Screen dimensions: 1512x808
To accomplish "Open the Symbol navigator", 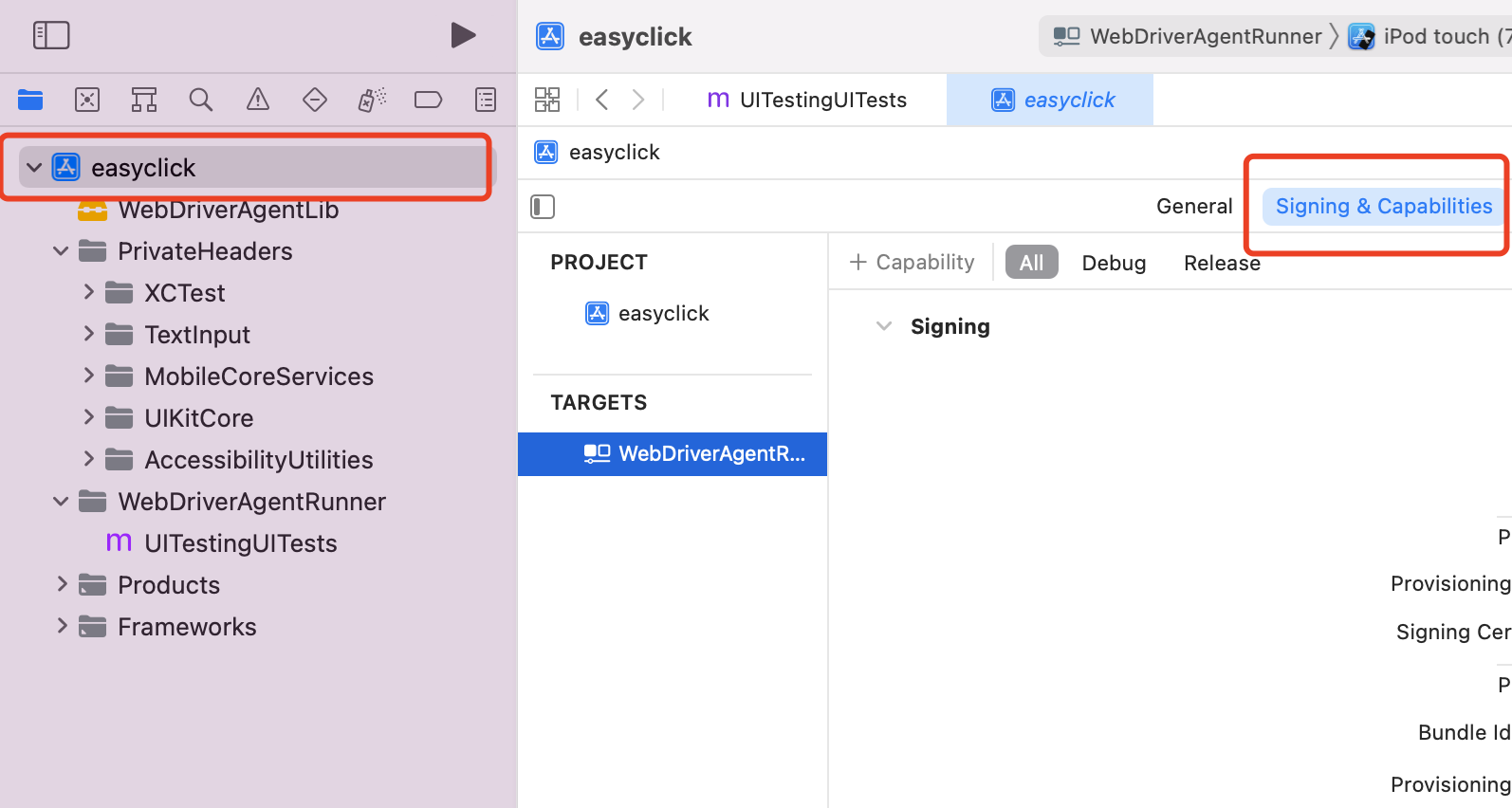I will point(144,100).
